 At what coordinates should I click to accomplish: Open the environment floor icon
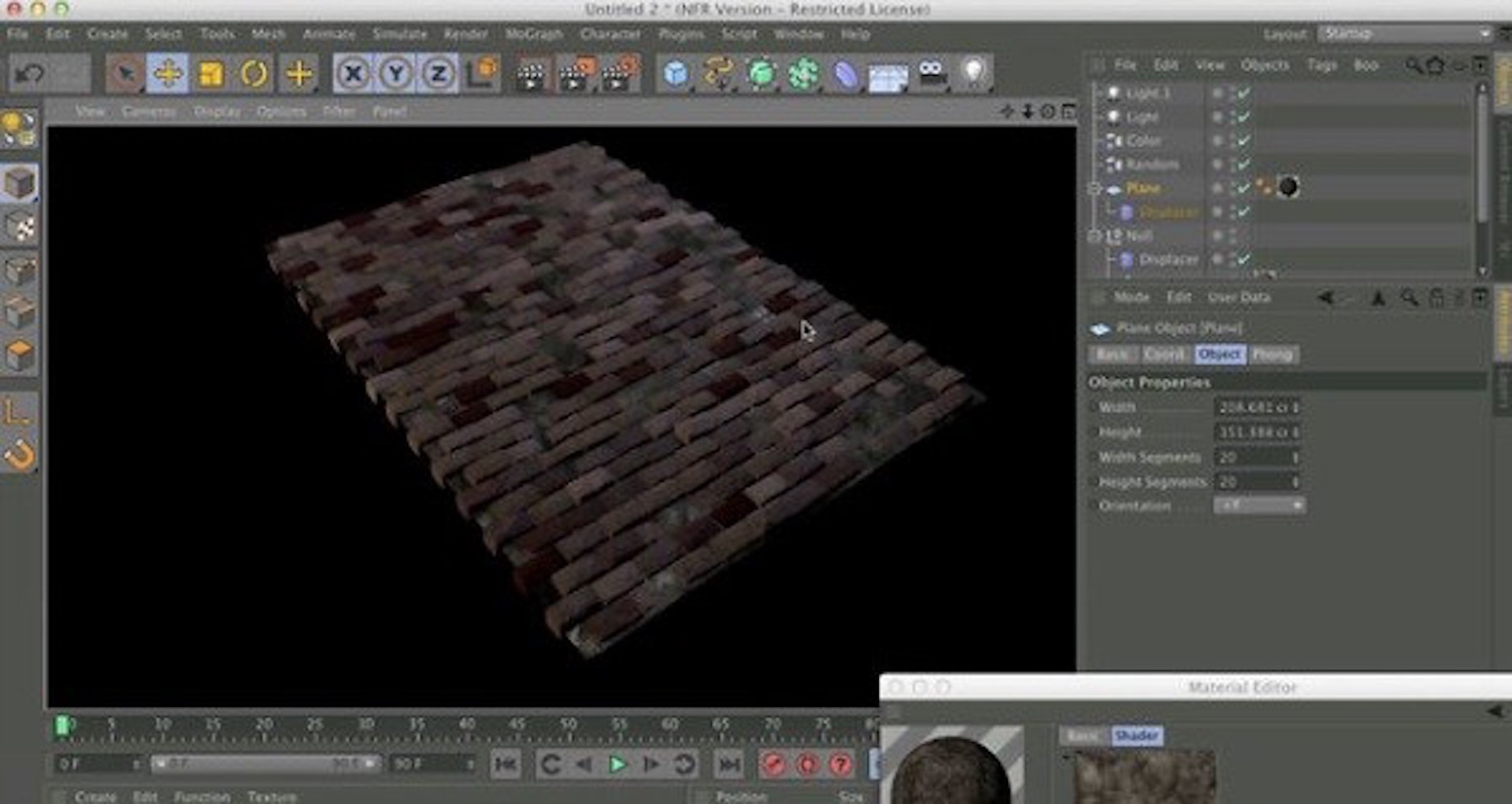pos(888,76)
